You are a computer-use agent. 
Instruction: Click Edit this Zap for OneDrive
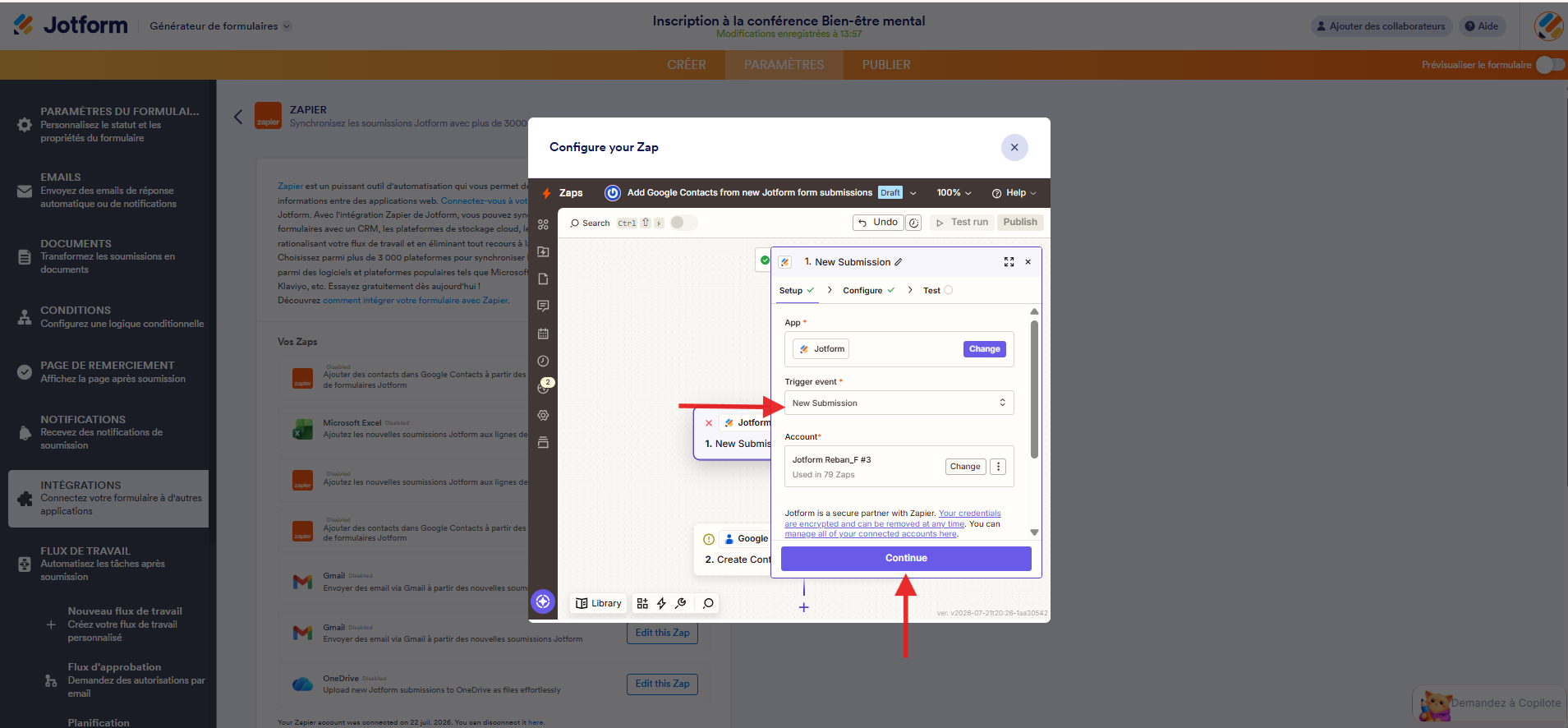tap(662, 684)
